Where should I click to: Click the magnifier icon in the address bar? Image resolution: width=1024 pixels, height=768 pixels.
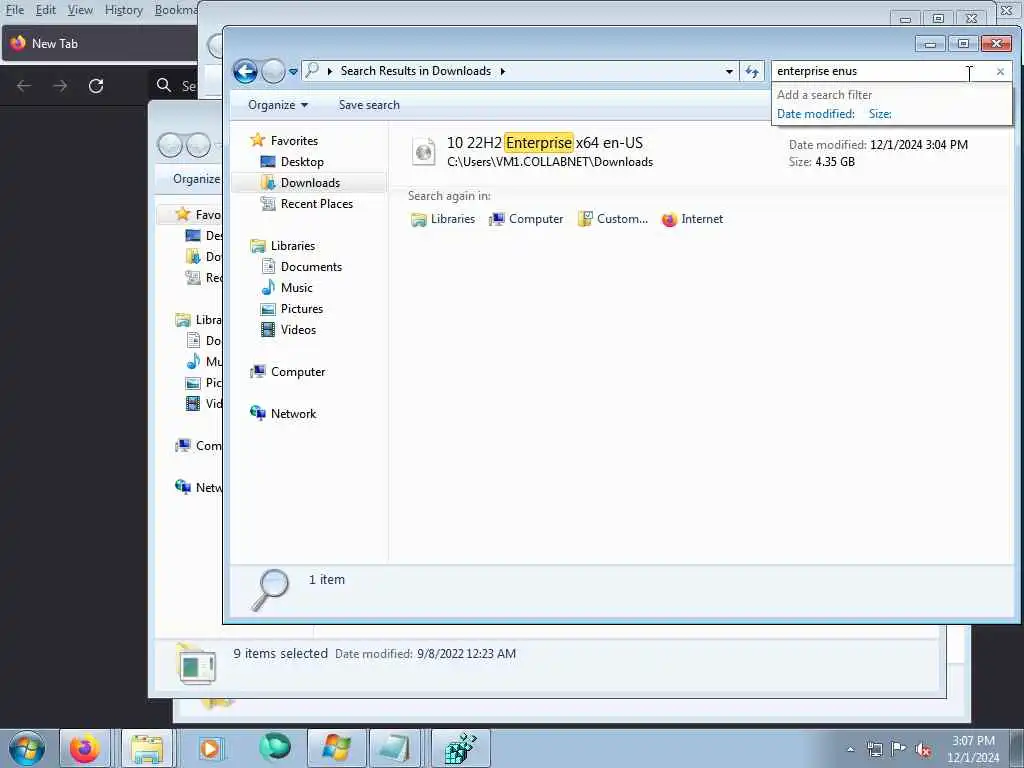coord(312,70)
